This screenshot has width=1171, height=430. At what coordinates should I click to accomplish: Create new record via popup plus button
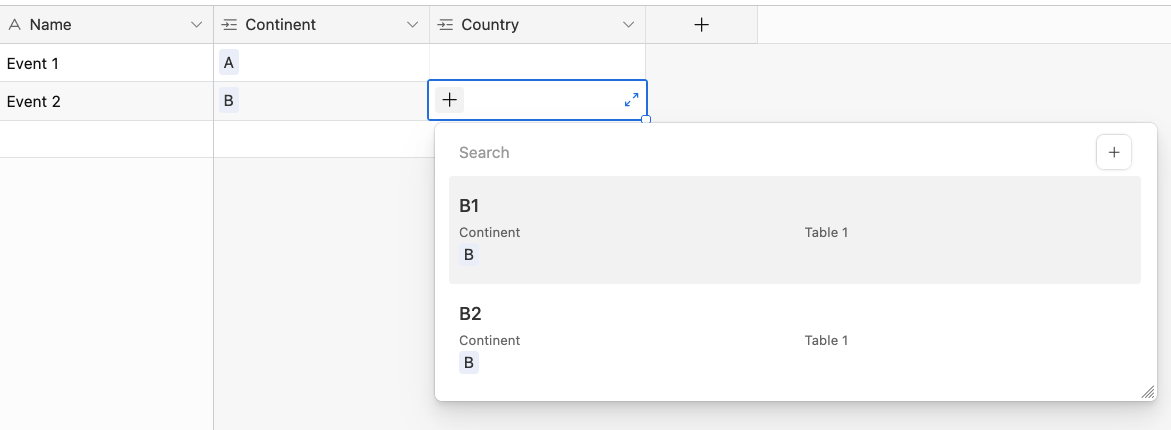(x=1113, y=152)
